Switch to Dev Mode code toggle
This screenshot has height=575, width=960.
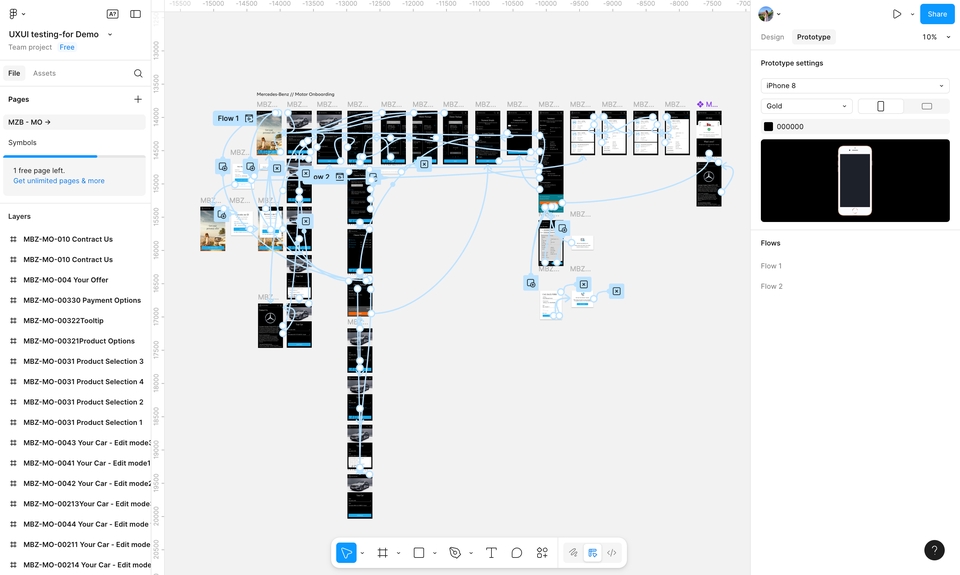pos(611,552)
